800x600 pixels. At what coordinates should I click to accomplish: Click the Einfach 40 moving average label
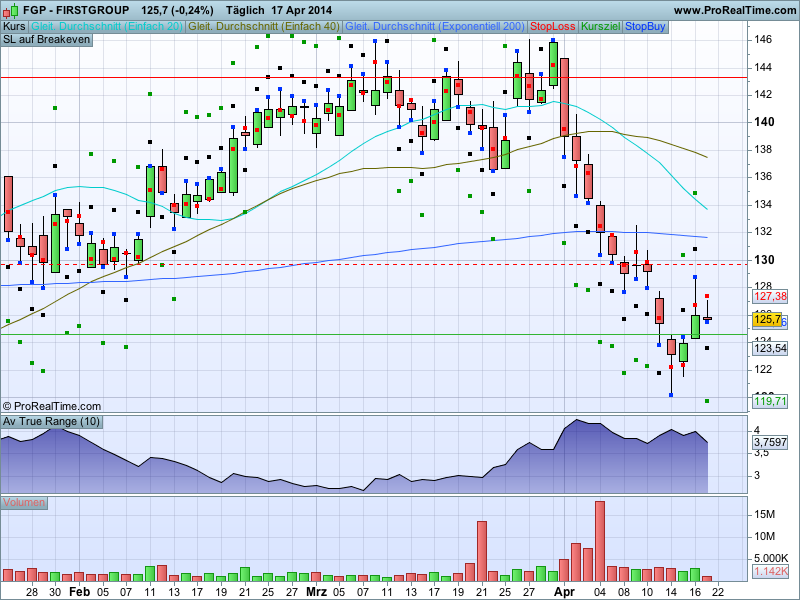pyautogui.click(x=264, y=25)
